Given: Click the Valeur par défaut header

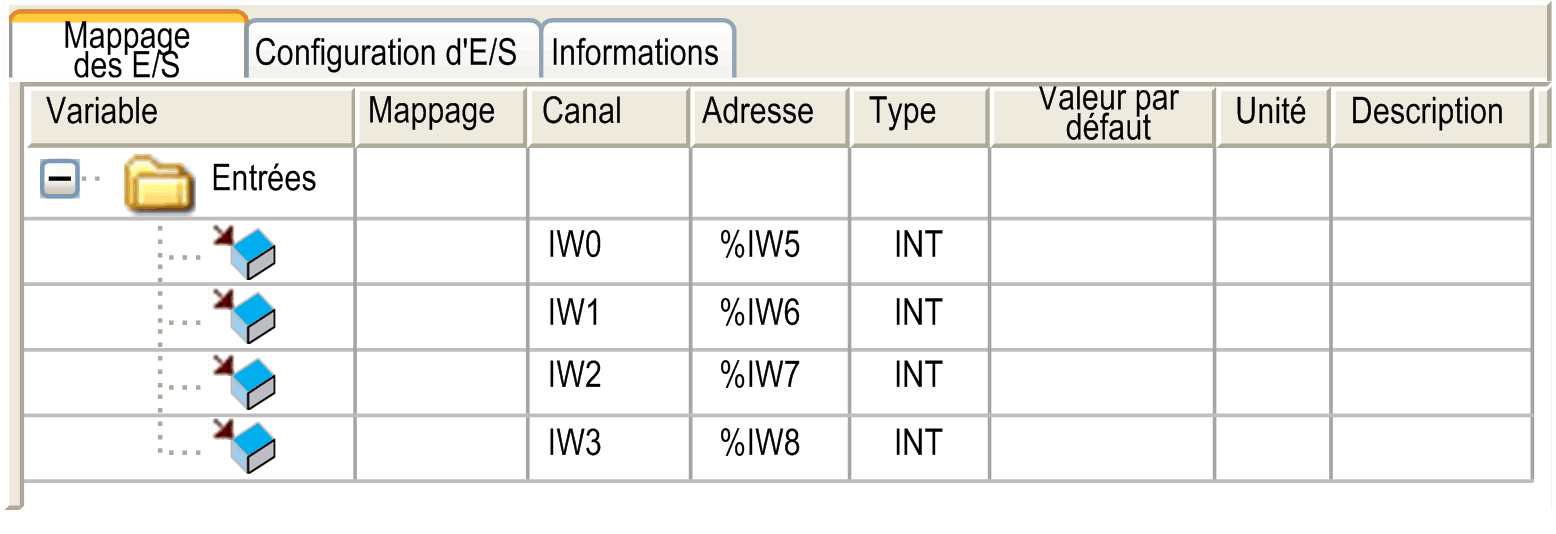Looking at the screenshot, I should pyautogui.click(x=1108, y=113).
